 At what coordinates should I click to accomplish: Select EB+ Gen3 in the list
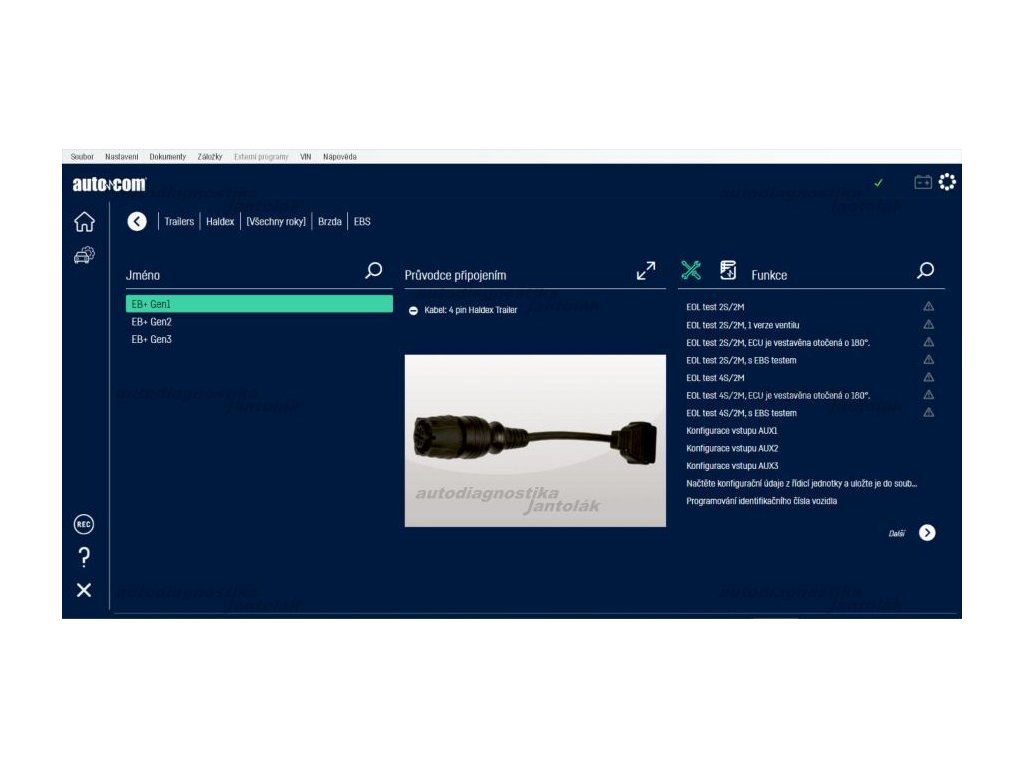259,339
